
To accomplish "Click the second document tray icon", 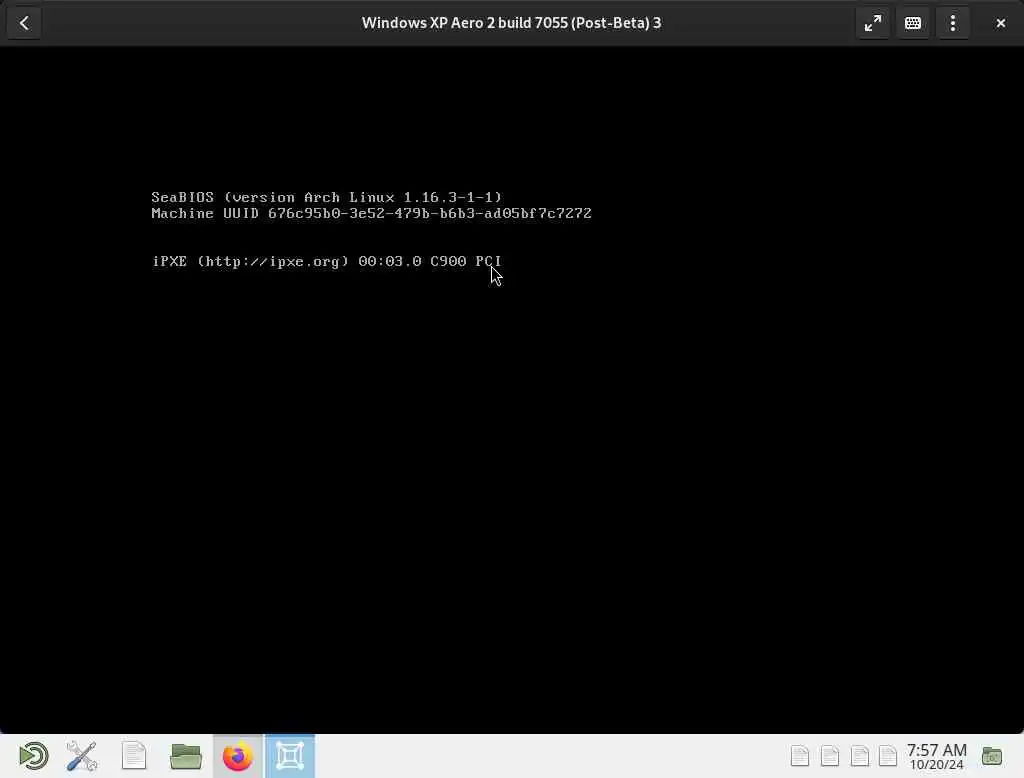I will 830,756.
